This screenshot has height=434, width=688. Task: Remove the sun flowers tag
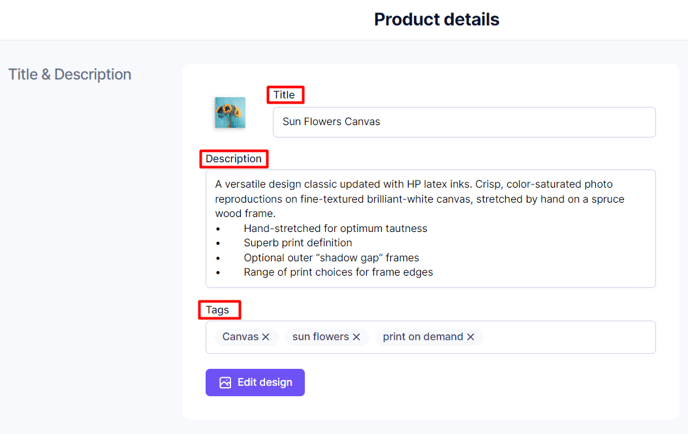(x=356, y=337)
